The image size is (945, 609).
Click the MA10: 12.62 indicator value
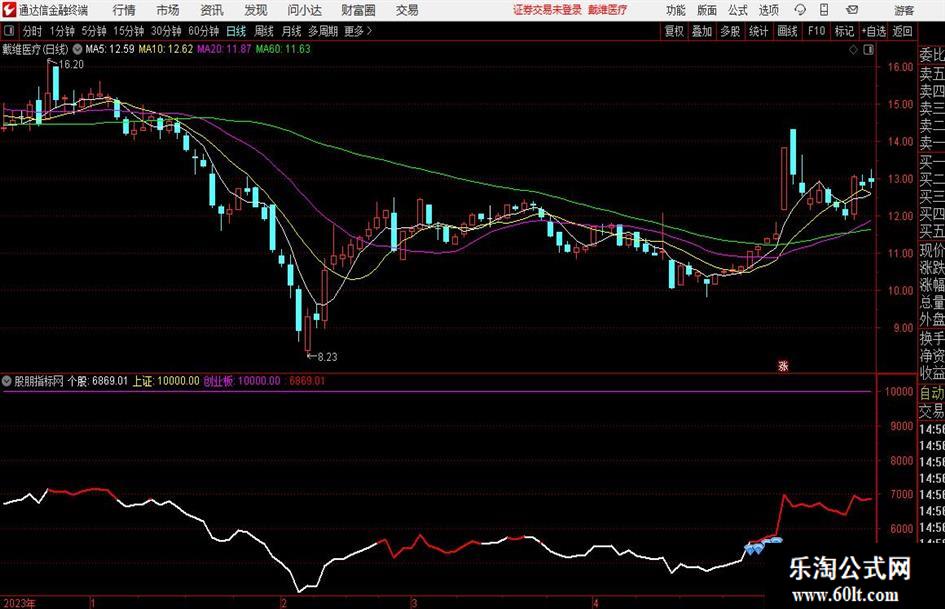[x=166, y=49]
